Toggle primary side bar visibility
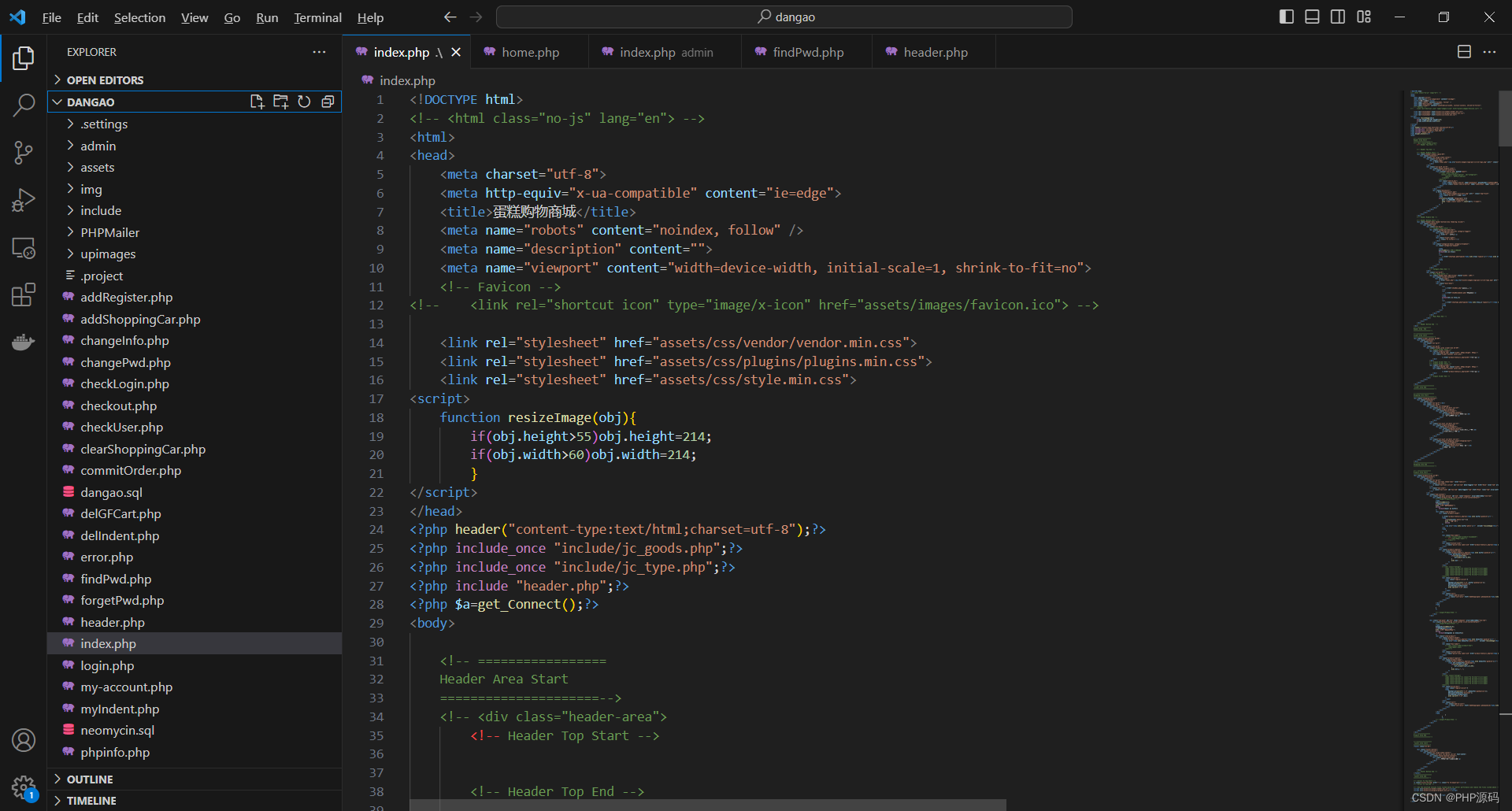The height and width of the screenshot is (811, 1512). pyautogui.click(x=1287, y=17)
